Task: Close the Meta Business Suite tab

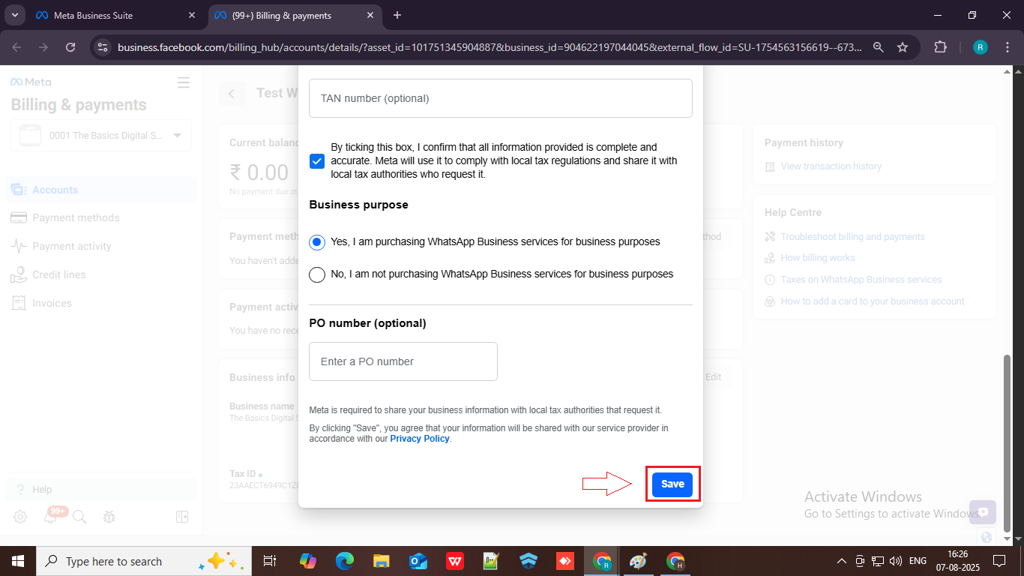Action: [x=191, y=15]
